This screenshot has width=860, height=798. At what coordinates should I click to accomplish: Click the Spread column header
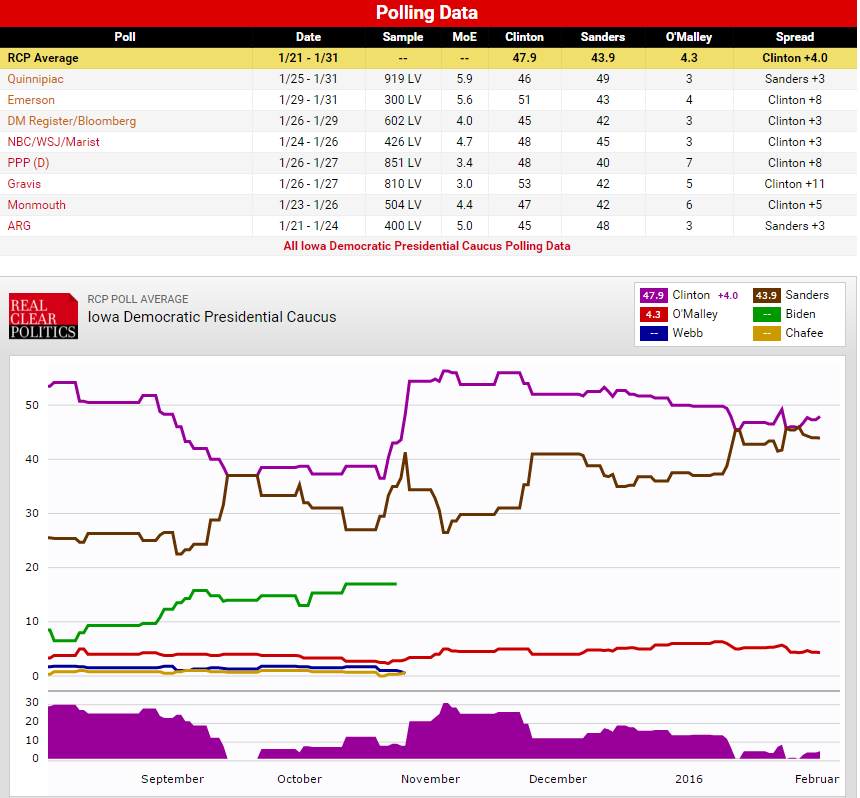(794, 37)
